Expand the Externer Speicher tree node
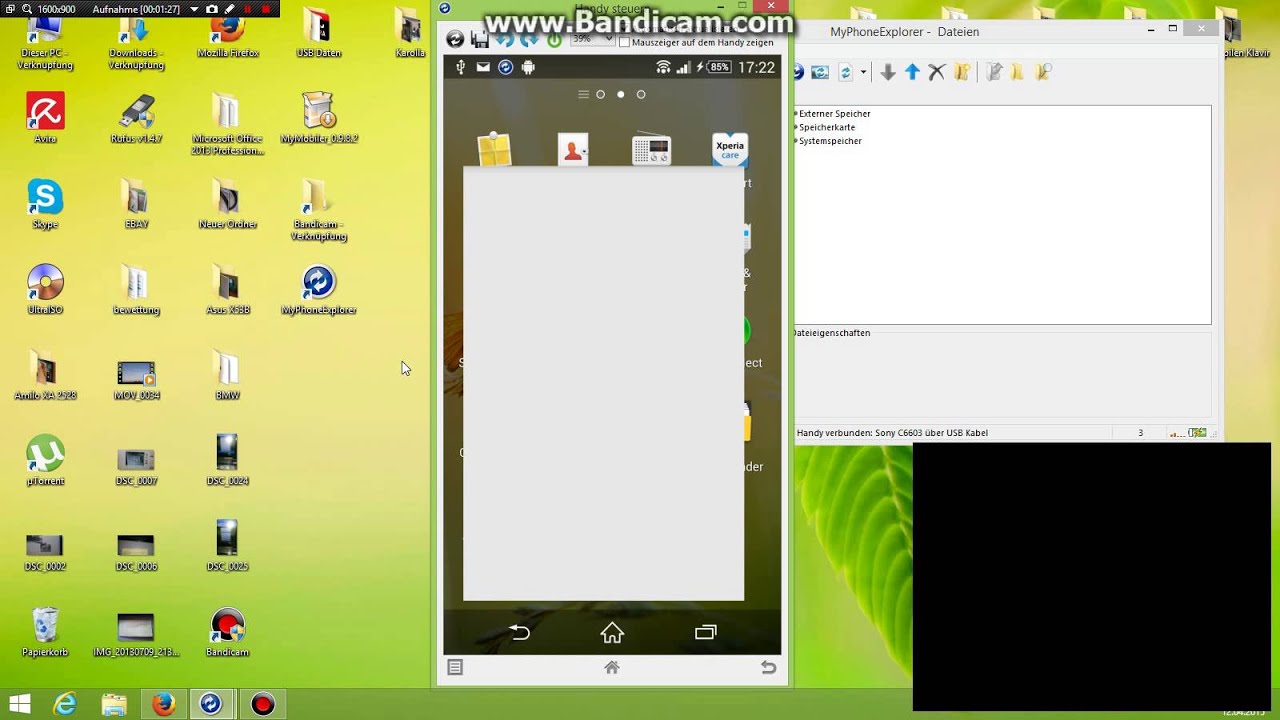Viewport: 1280px width, 720px height. [x=796, y=114]
